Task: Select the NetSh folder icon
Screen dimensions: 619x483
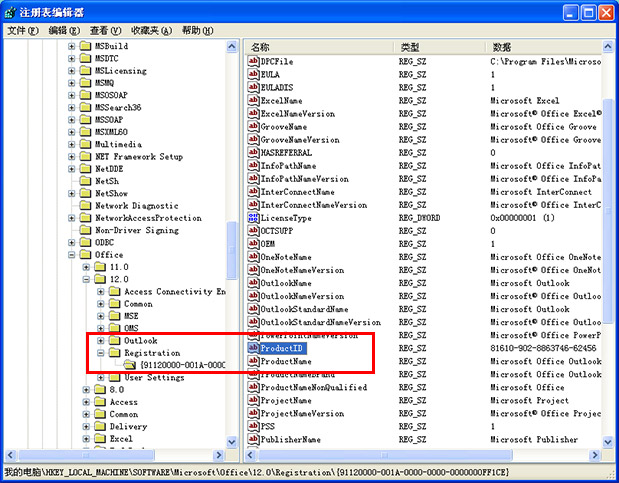Action: click(85, 181)
